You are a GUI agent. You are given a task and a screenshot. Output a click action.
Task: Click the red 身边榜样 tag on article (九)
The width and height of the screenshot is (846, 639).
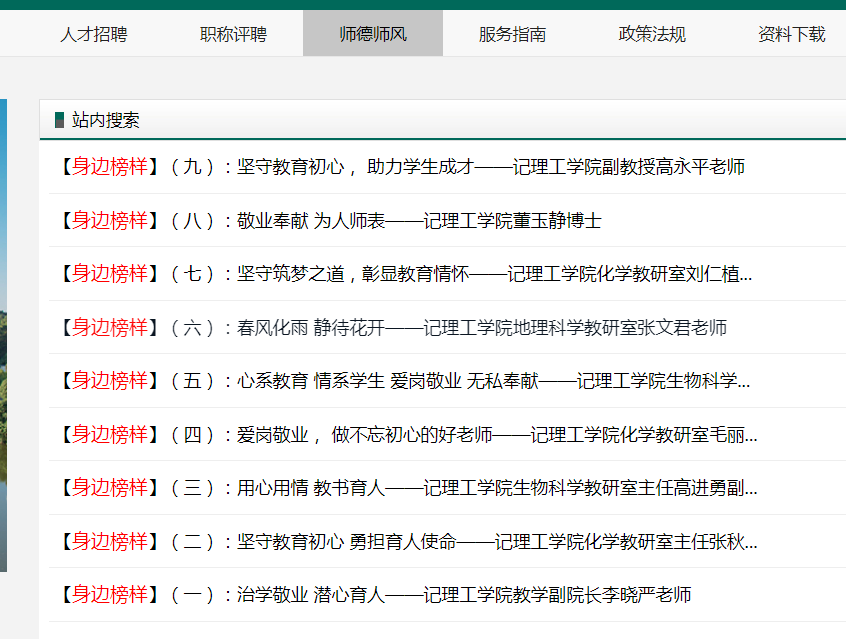pos(109,167)
